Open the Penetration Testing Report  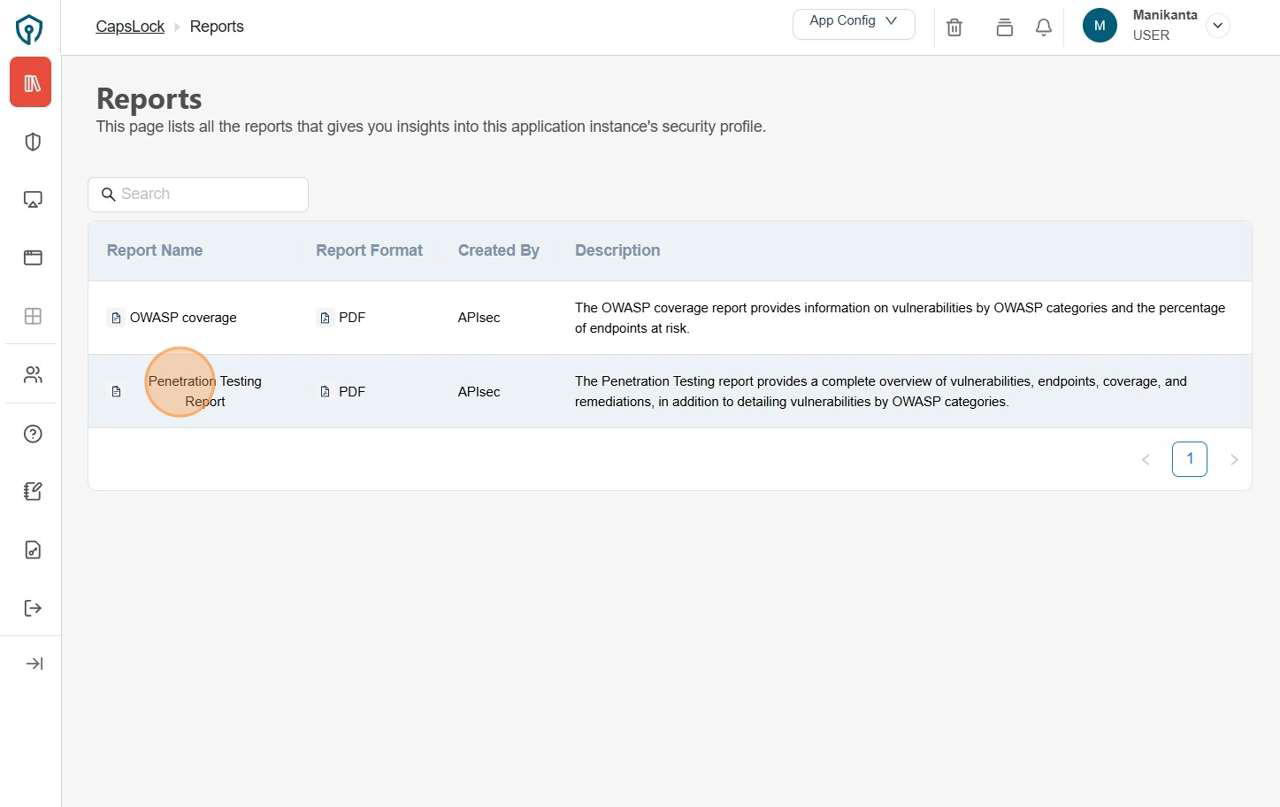coord(204,391)
